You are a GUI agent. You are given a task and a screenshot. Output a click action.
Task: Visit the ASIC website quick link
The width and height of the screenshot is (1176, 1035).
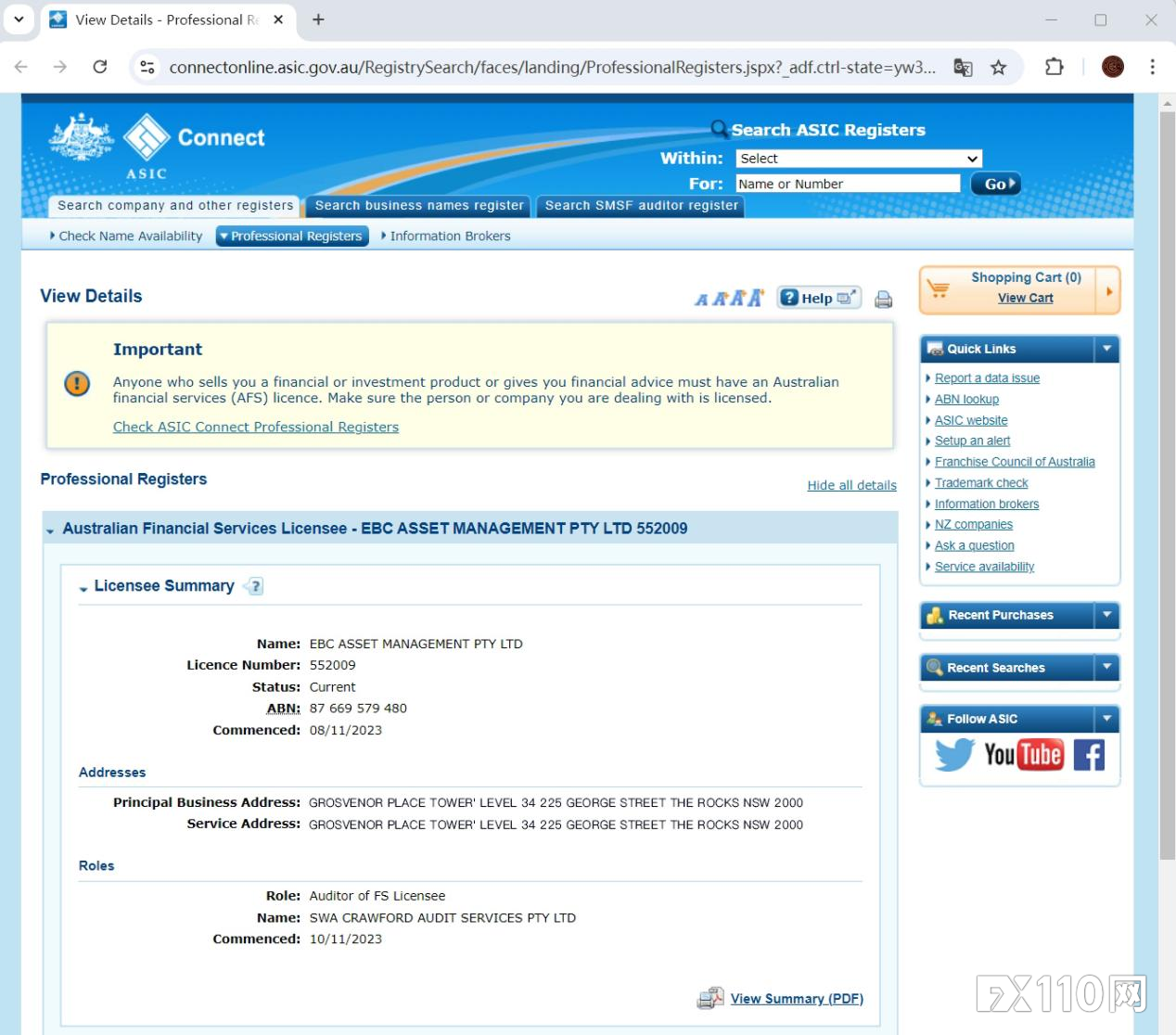pyautogui.click(x=971, y=420)
